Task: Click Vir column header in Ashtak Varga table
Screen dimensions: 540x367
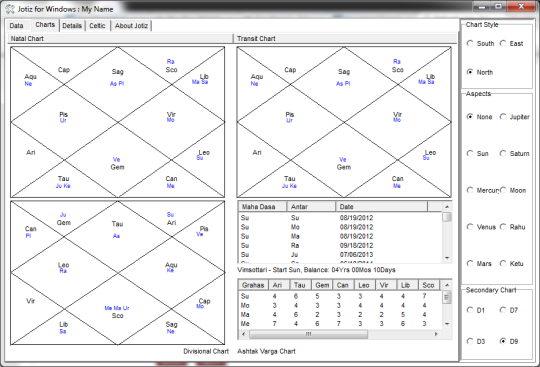Action: tap(386, 285)
